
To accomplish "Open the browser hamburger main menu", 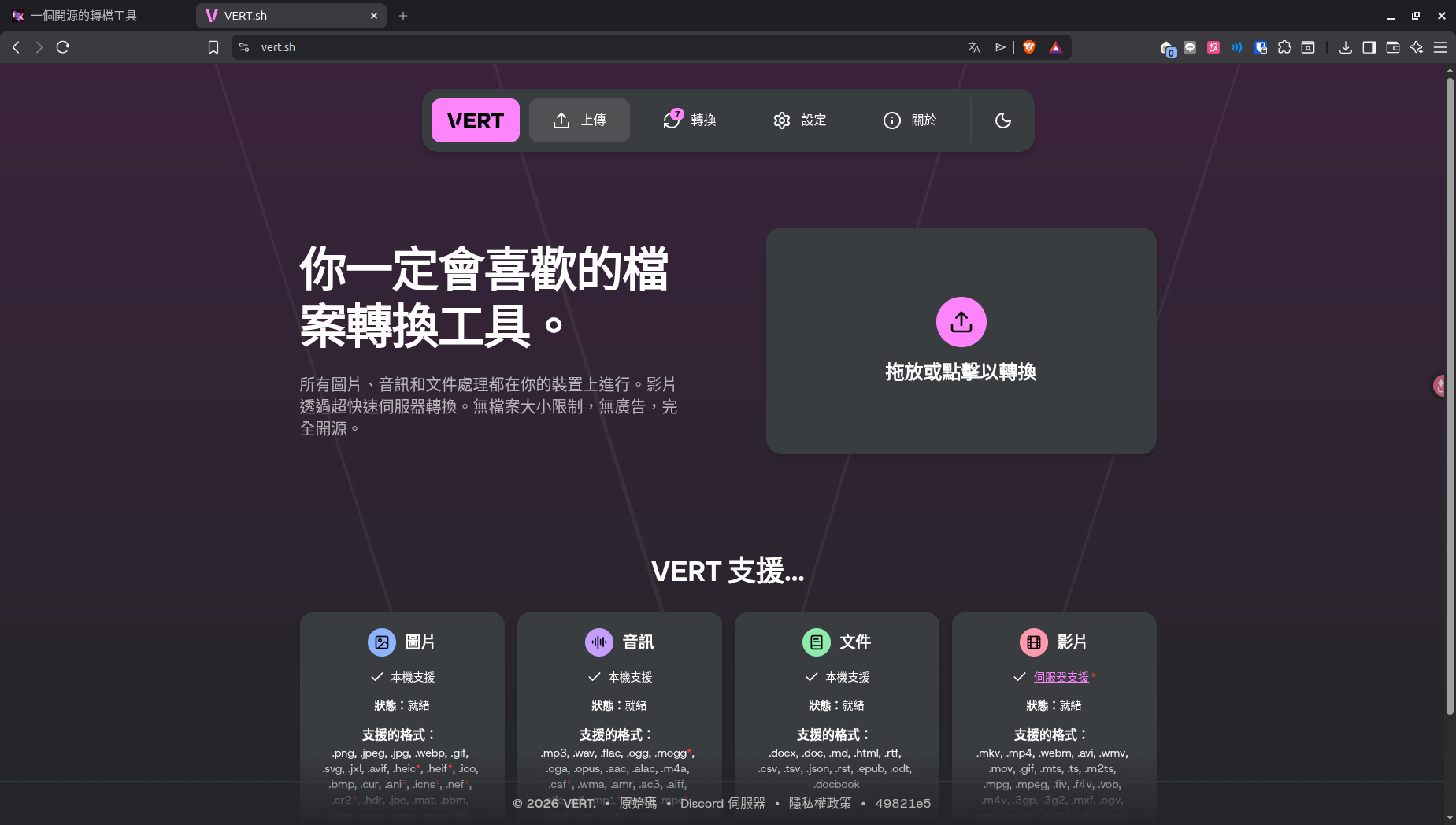I will coord(1440,47).
